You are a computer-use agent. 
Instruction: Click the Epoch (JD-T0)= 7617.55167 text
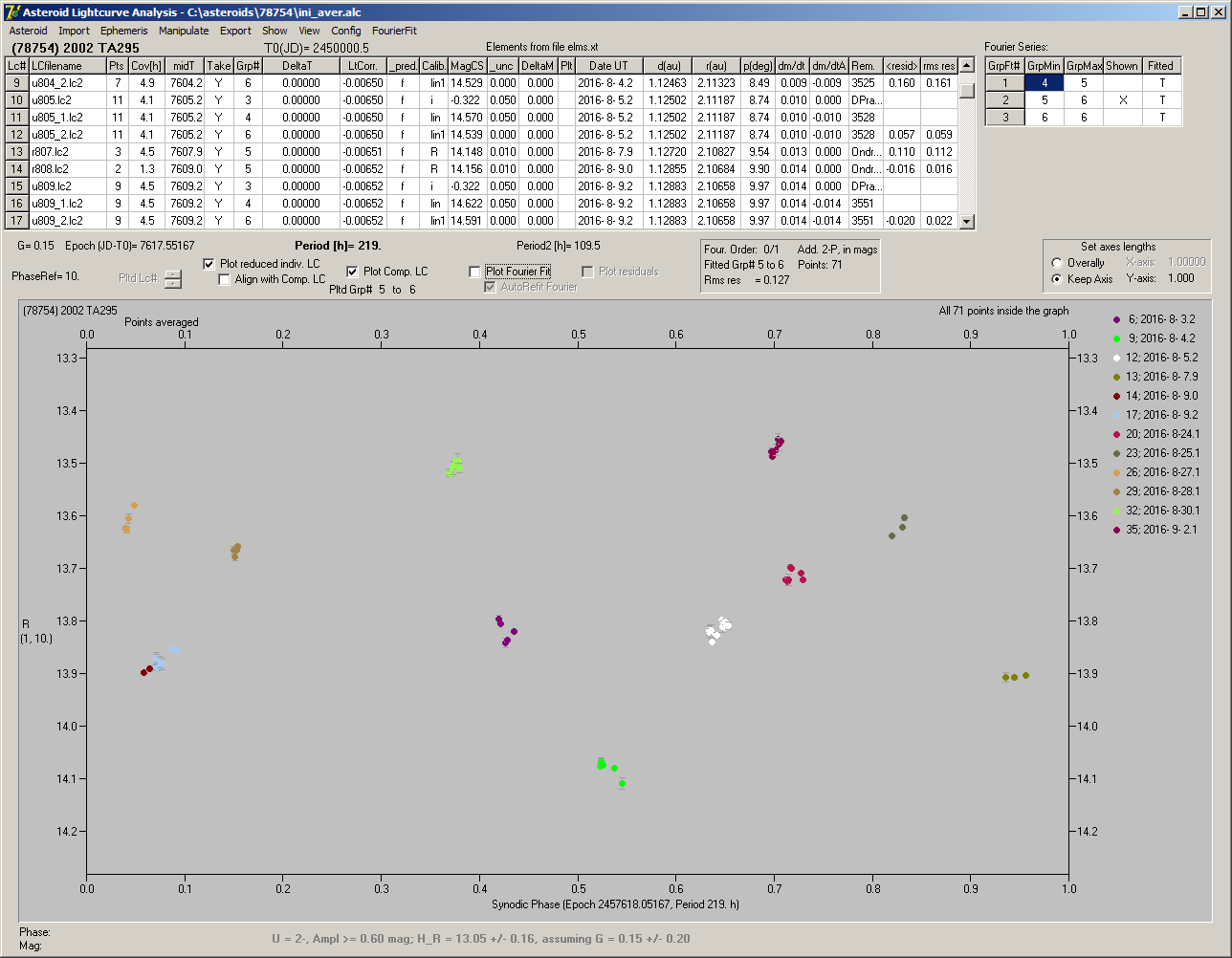coord(130,246)
